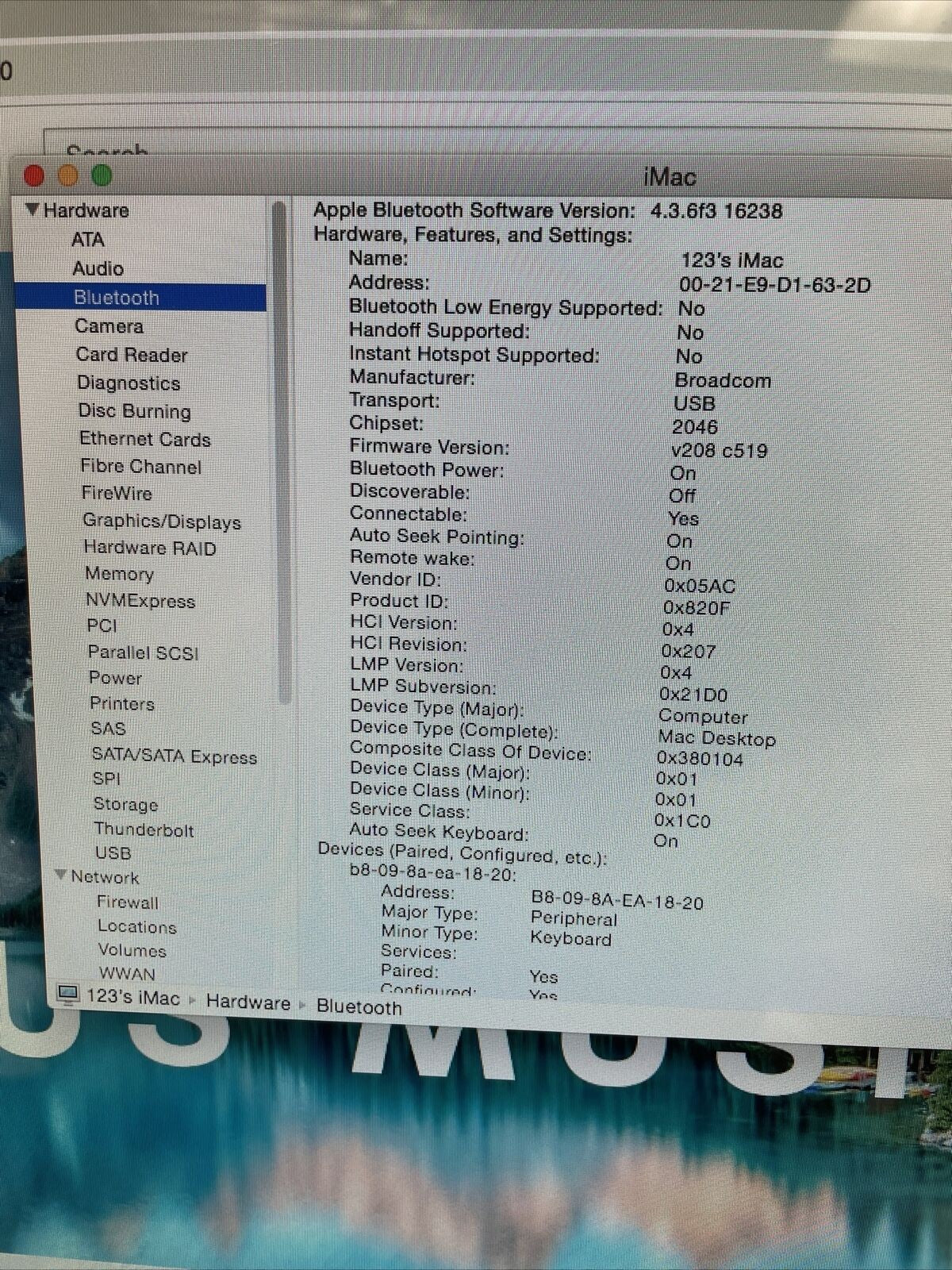Choose Diagnostics in the sidebar
Viewport: 952px width, 1270px height.
tap(129, 383)
